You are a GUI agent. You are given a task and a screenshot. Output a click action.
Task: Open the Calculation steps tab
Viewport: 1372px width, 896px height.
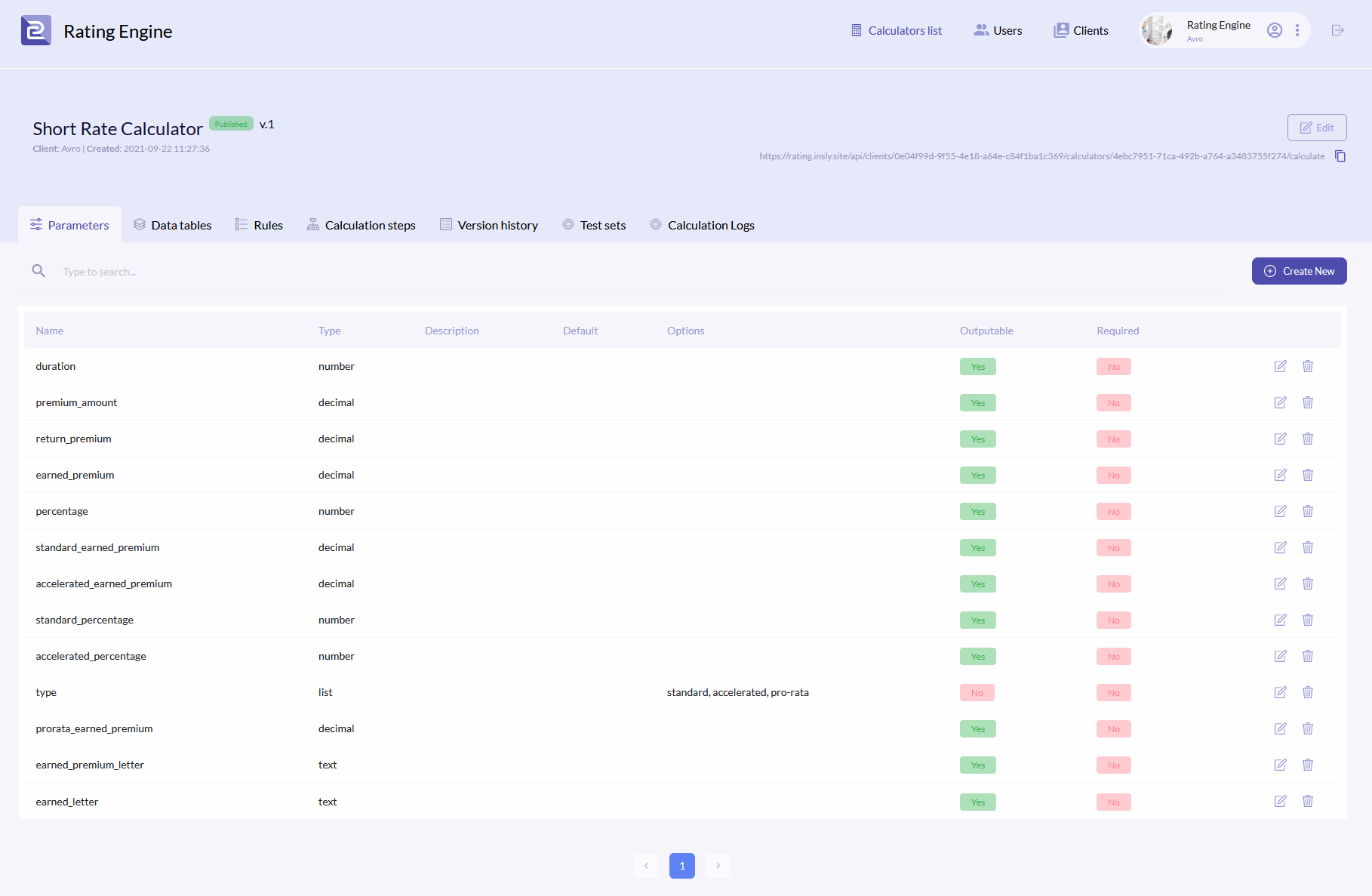[361, 225]
